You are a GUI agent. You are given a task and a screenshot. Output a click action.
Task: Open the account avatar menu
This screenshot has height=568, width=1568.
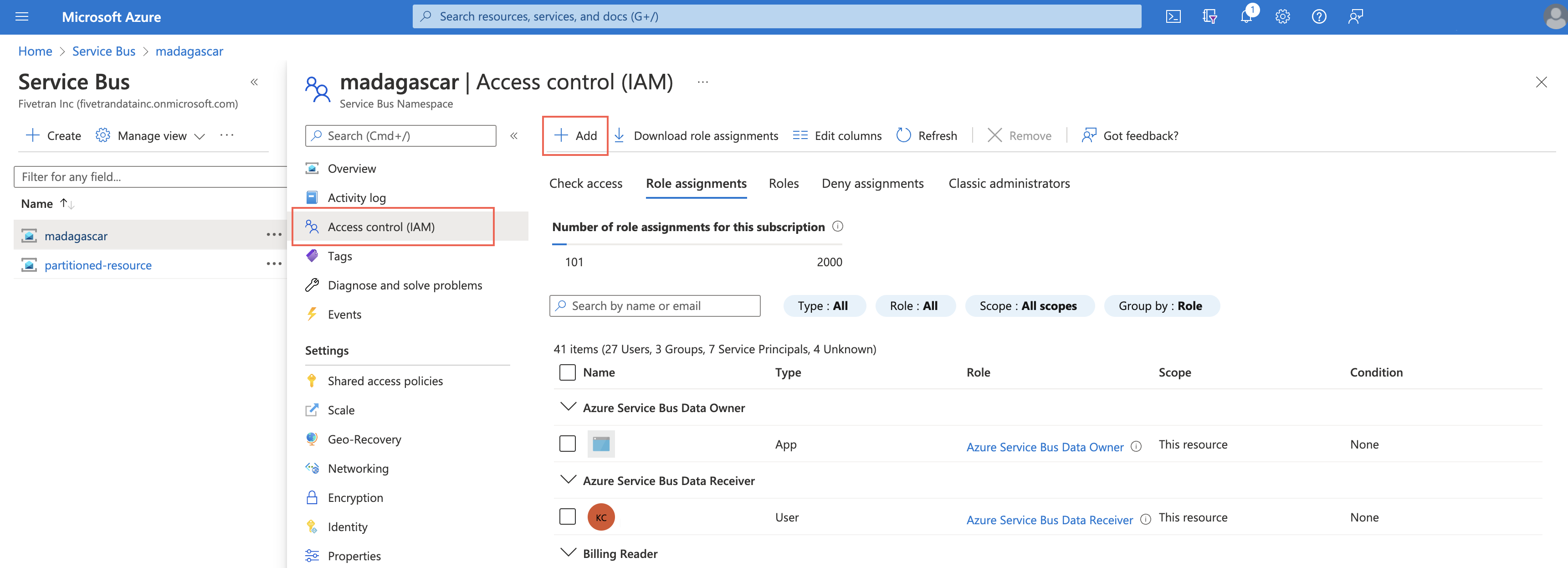click(1555, 16)
